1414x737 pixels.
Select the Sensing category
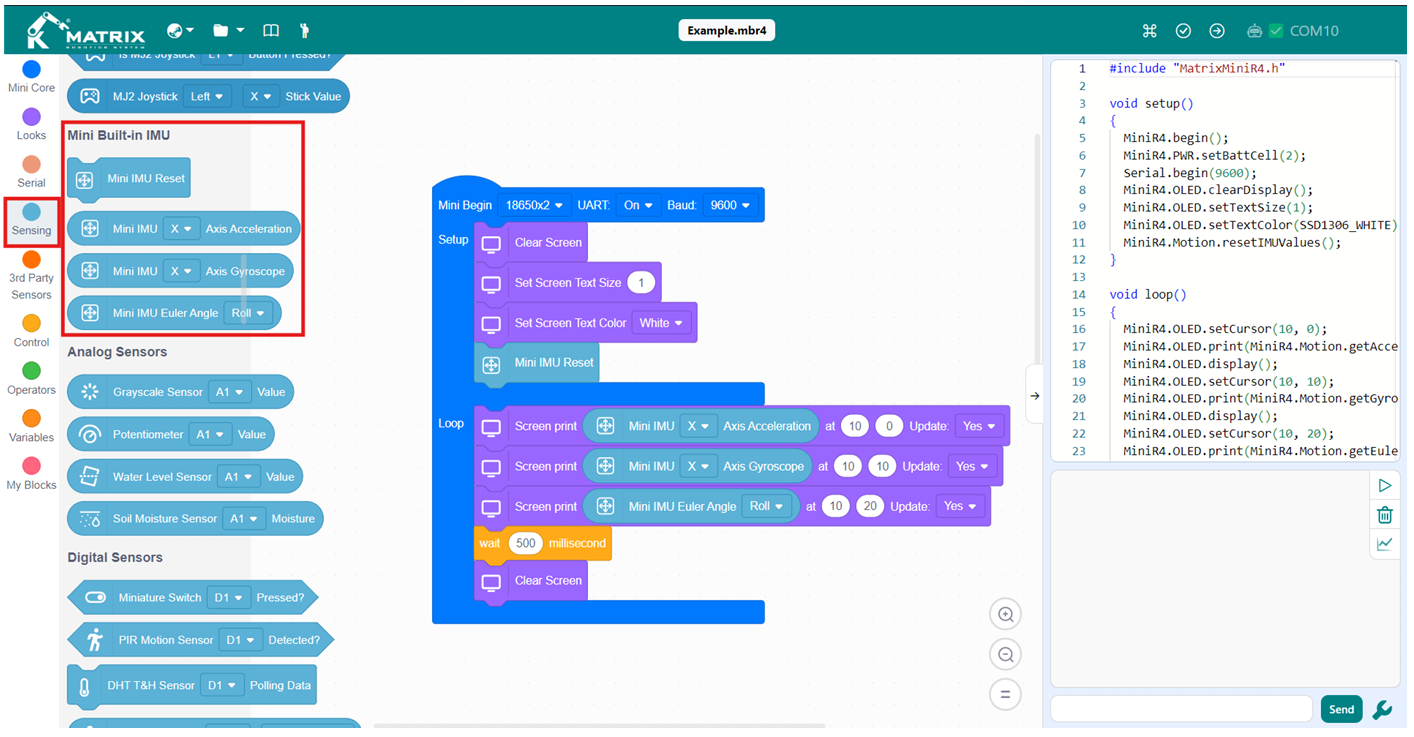pyautogui.click(x=31, y=220)
